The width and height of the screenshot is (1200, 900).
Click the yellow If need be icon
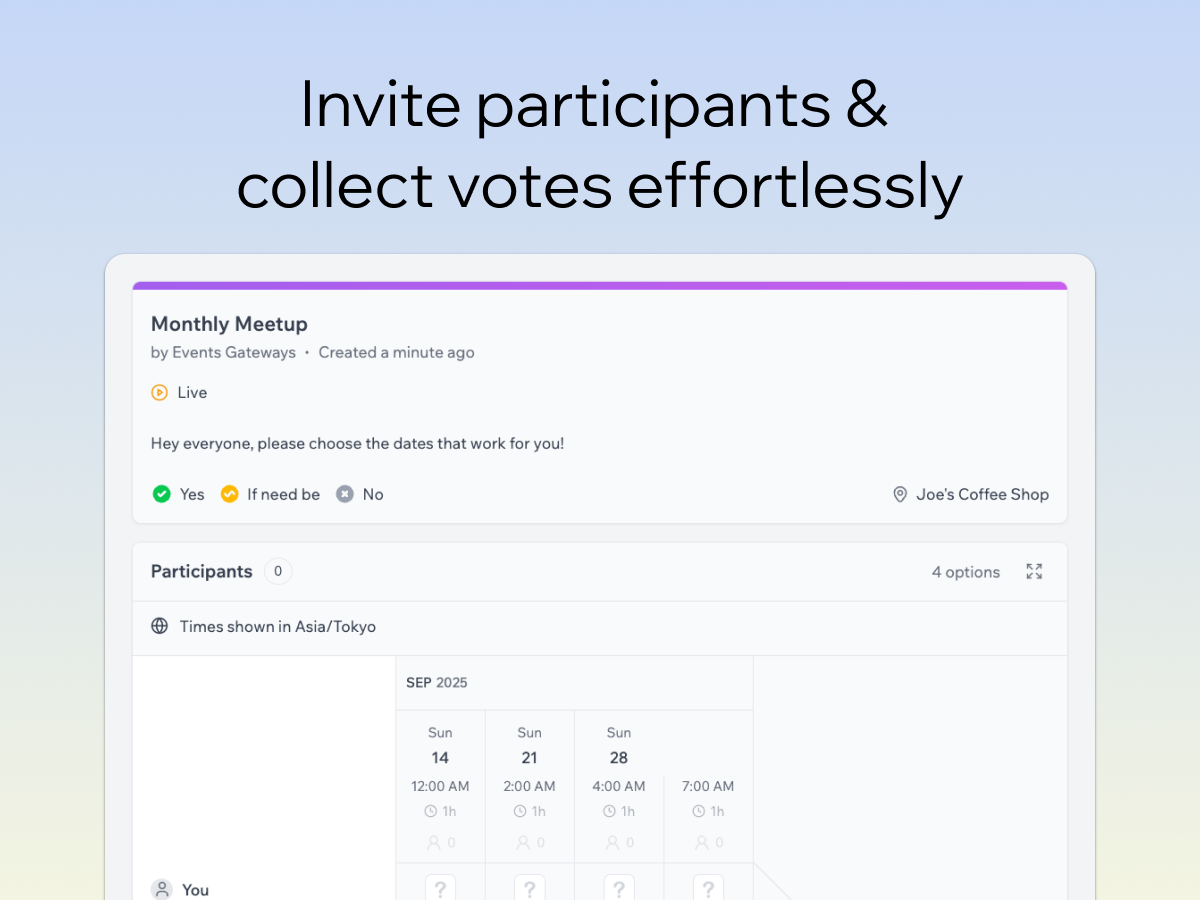[x=230, y=494]
